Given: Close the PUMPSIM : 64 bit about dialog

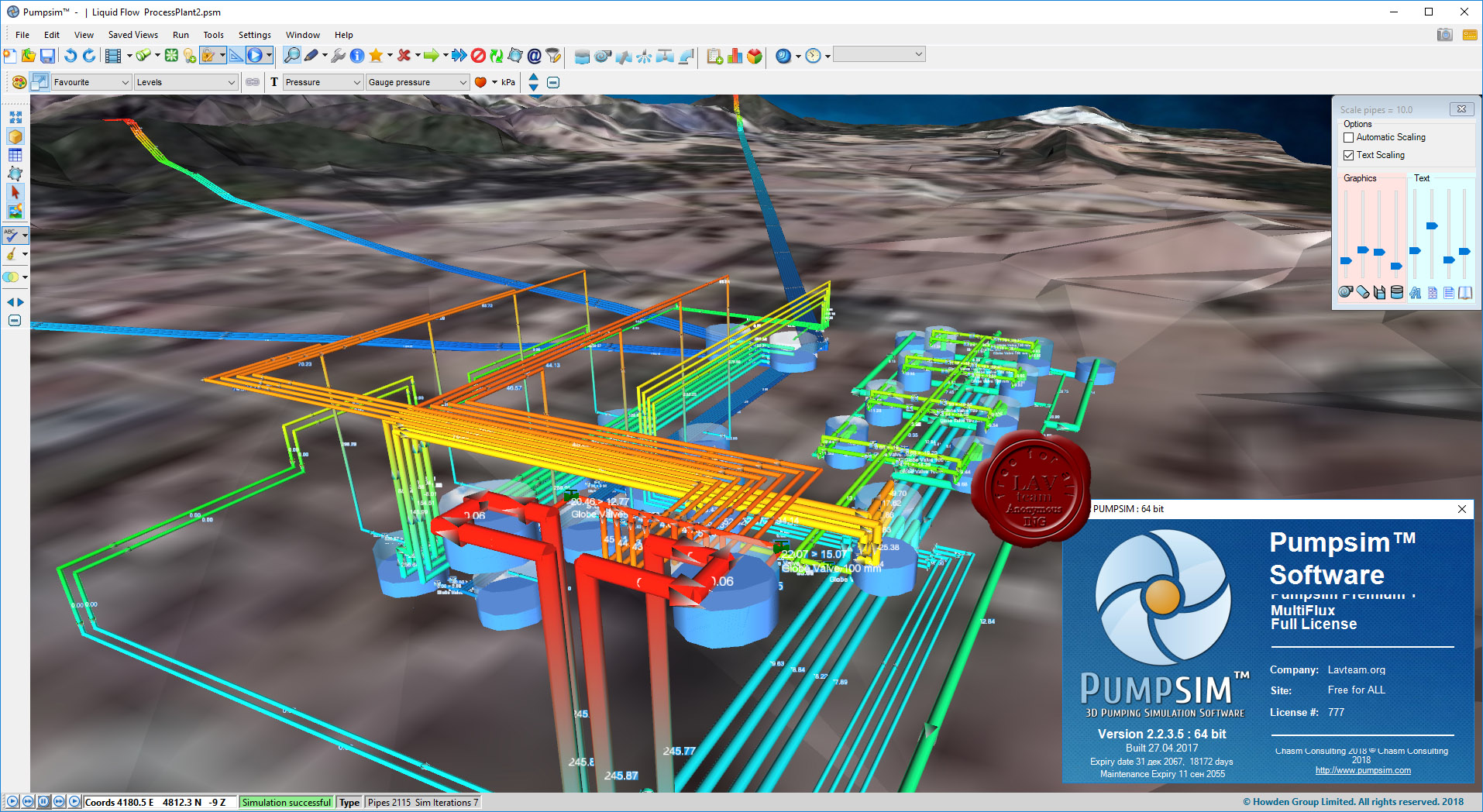Looking at the screenshot, I should pos(1462,509).
